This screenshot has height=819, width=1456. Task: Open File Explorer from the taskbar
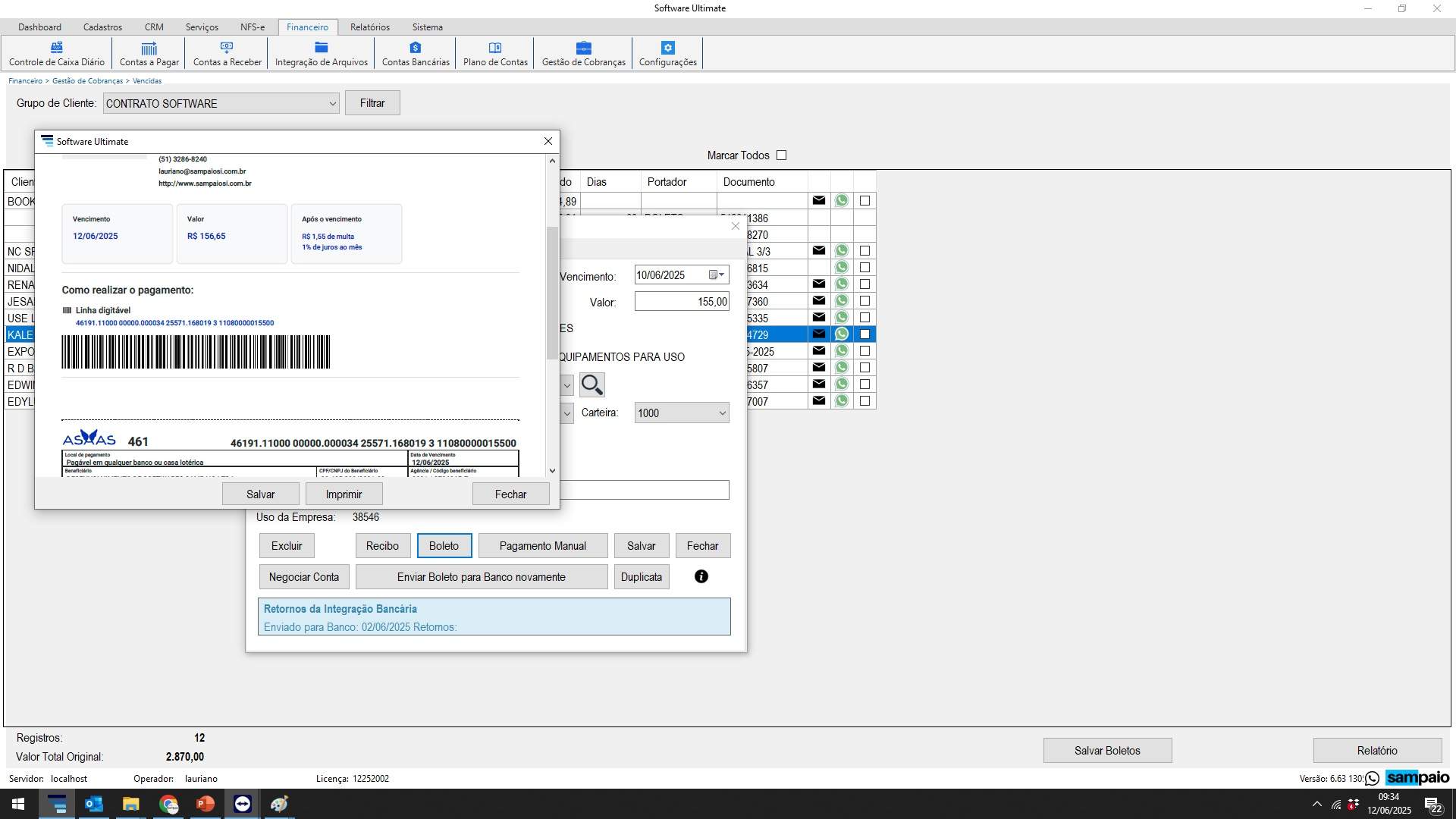point(131,804)
